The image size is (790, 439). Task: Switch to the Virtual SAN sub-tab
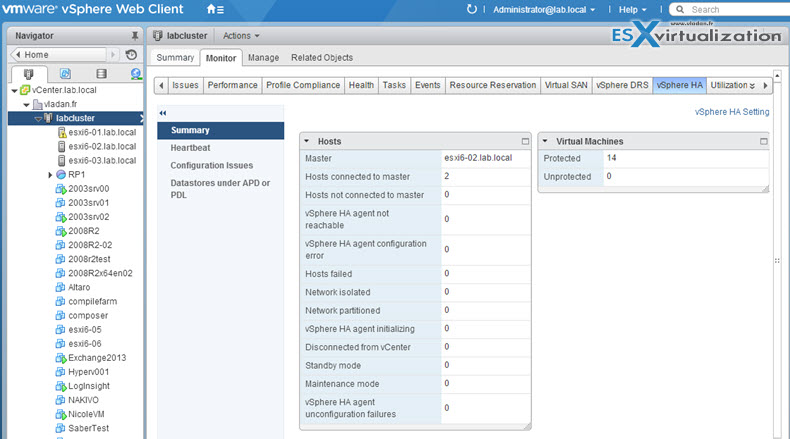pyautogui.click(x=566, y=85)
